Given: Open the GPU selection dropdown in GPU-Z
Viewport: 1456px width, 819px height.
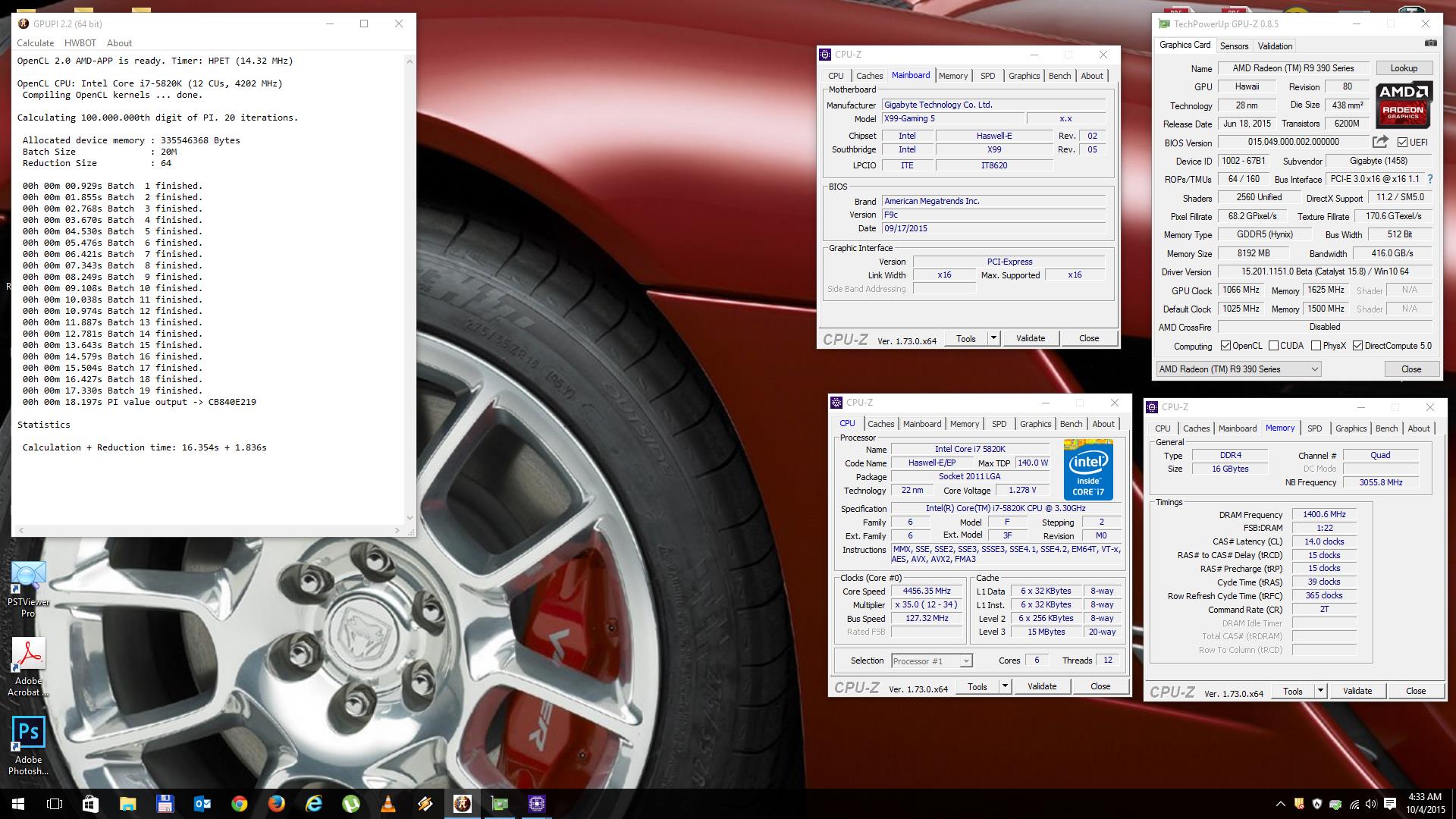Looking at the screenshot, I should (x=1238, y=369).
